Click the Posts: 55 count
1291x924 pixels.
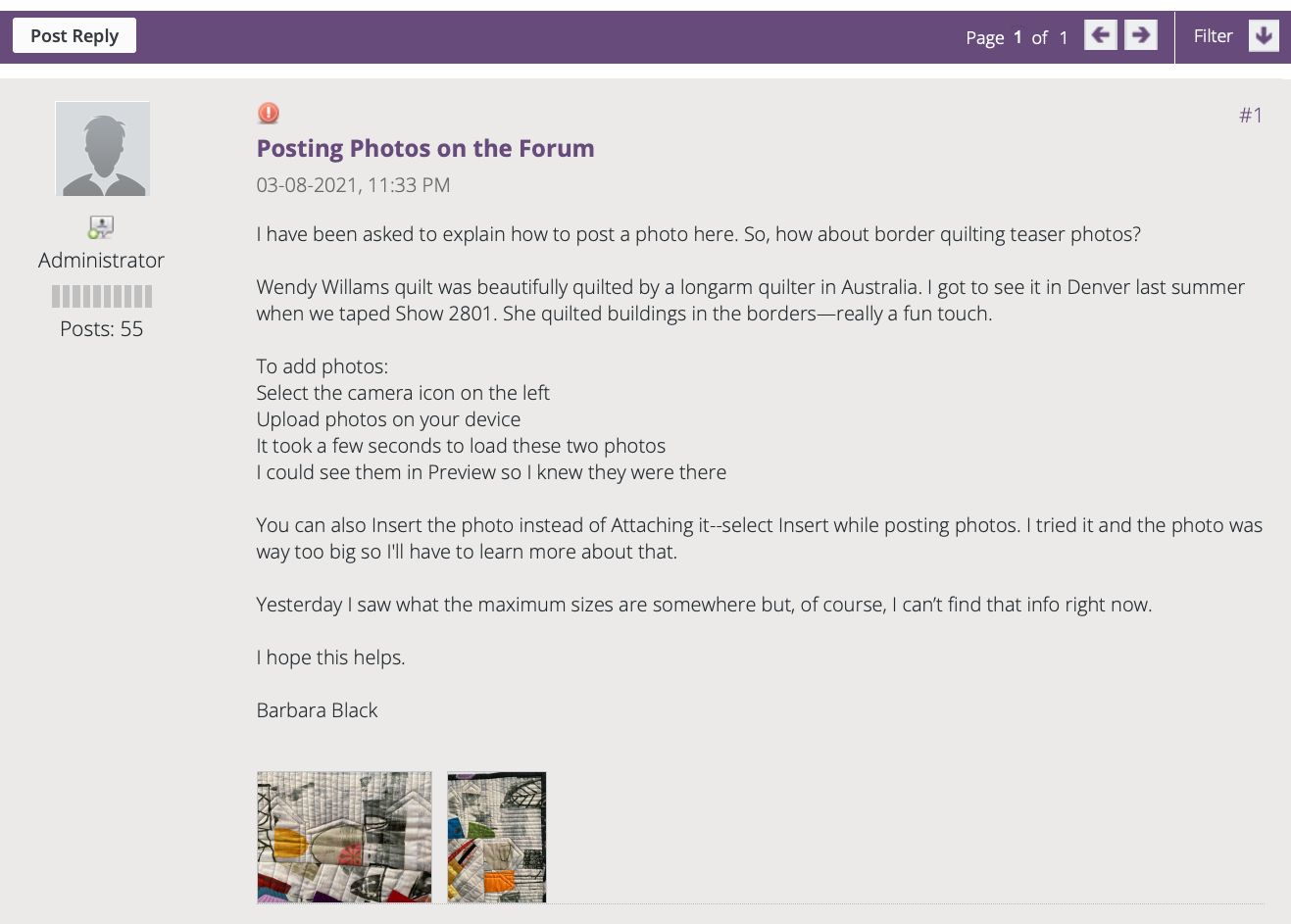coord(101,329)
